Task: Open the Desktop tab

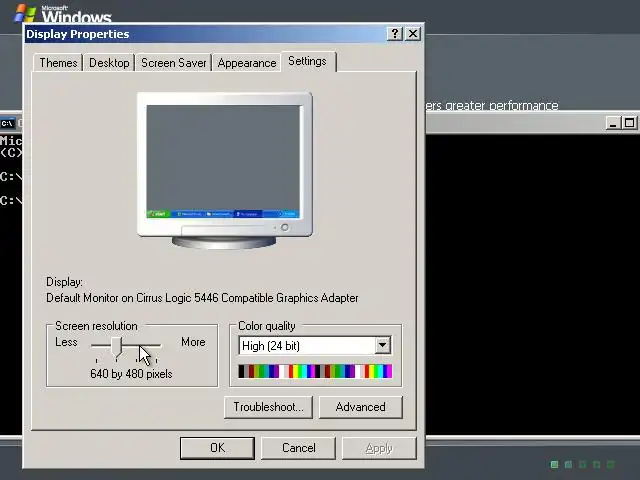Action: [109, 63]
